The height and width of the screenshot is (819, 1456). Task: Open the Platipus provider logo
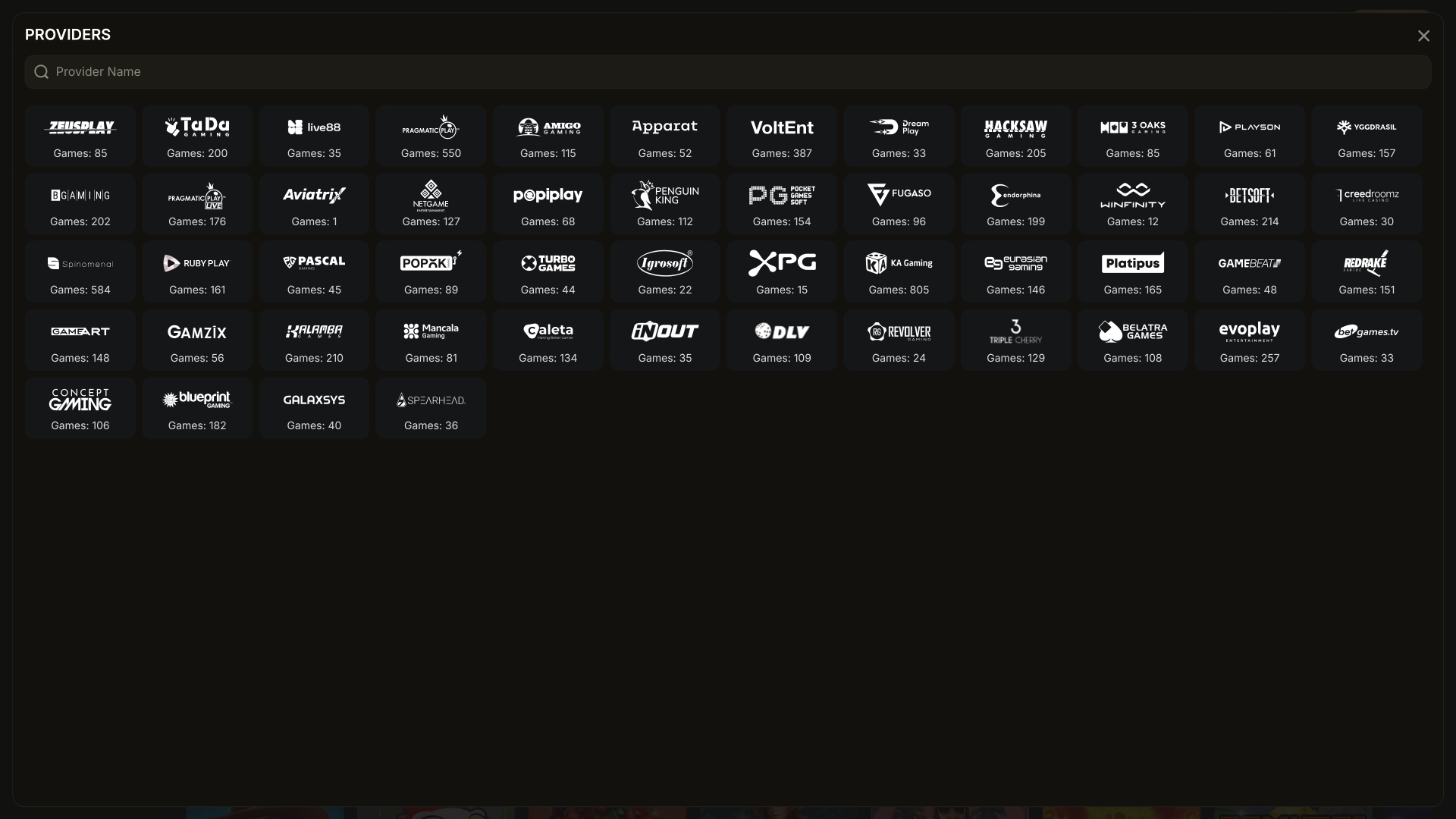tap(1133, 263)
